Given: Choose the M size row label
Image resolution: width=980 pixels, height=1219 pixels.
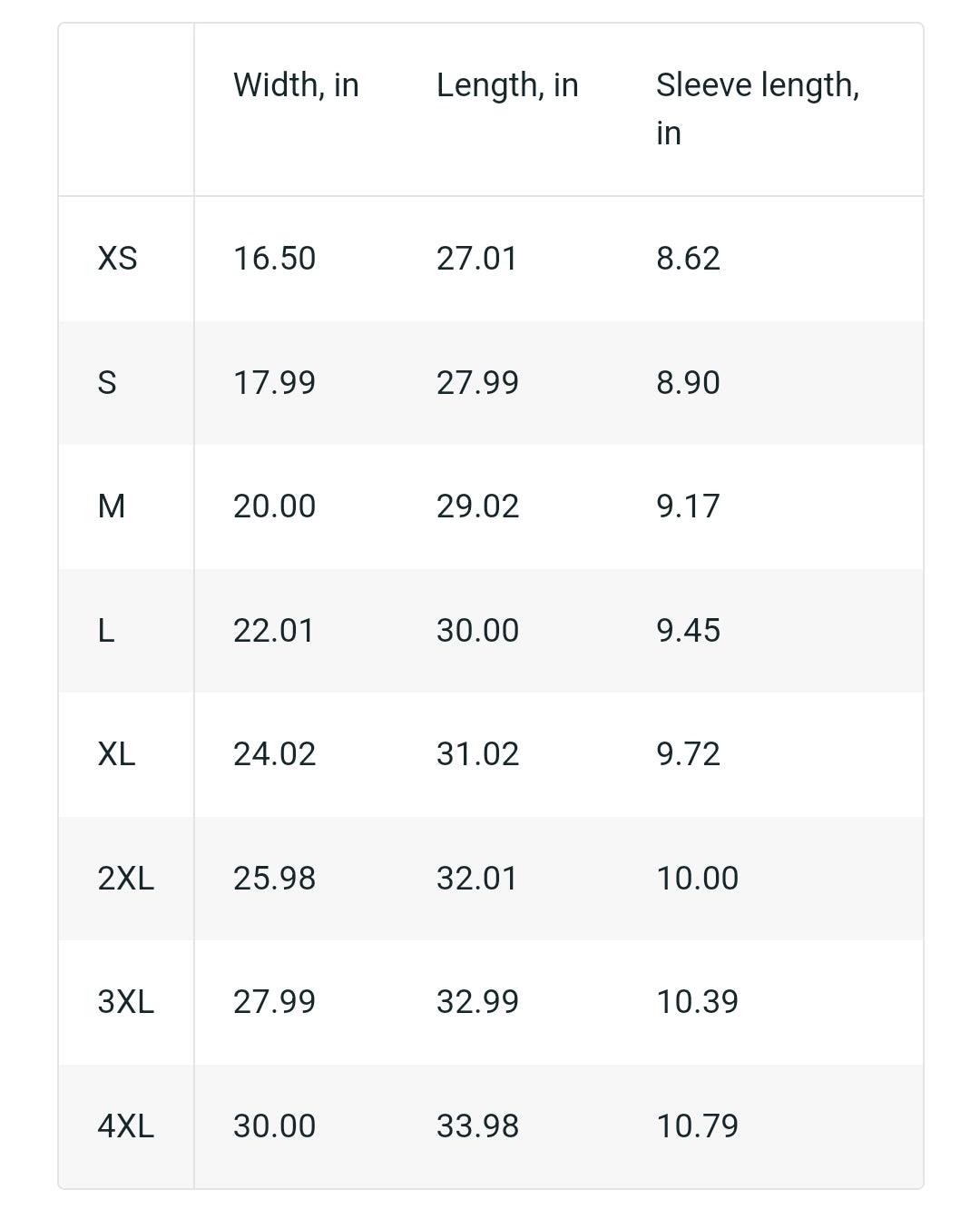Looking at the screenshot, I should coord(111,506).
